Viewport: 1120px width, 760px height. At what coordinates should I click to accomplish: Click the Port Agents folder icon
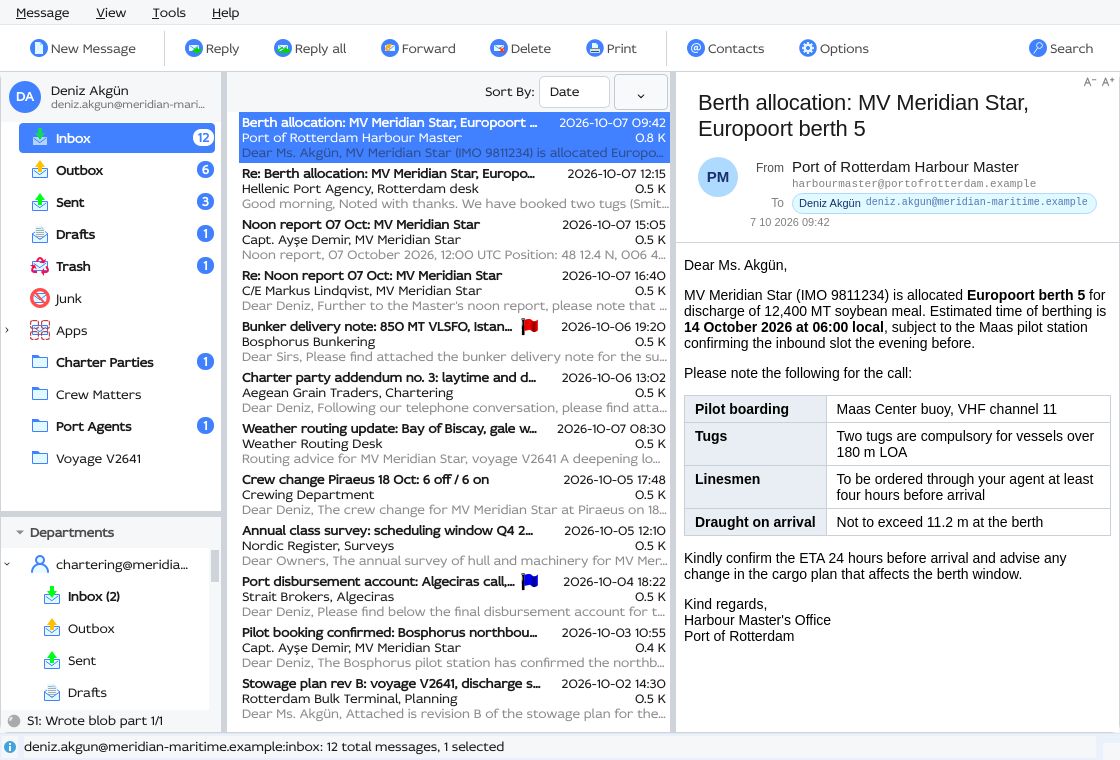tap(40, 426)
